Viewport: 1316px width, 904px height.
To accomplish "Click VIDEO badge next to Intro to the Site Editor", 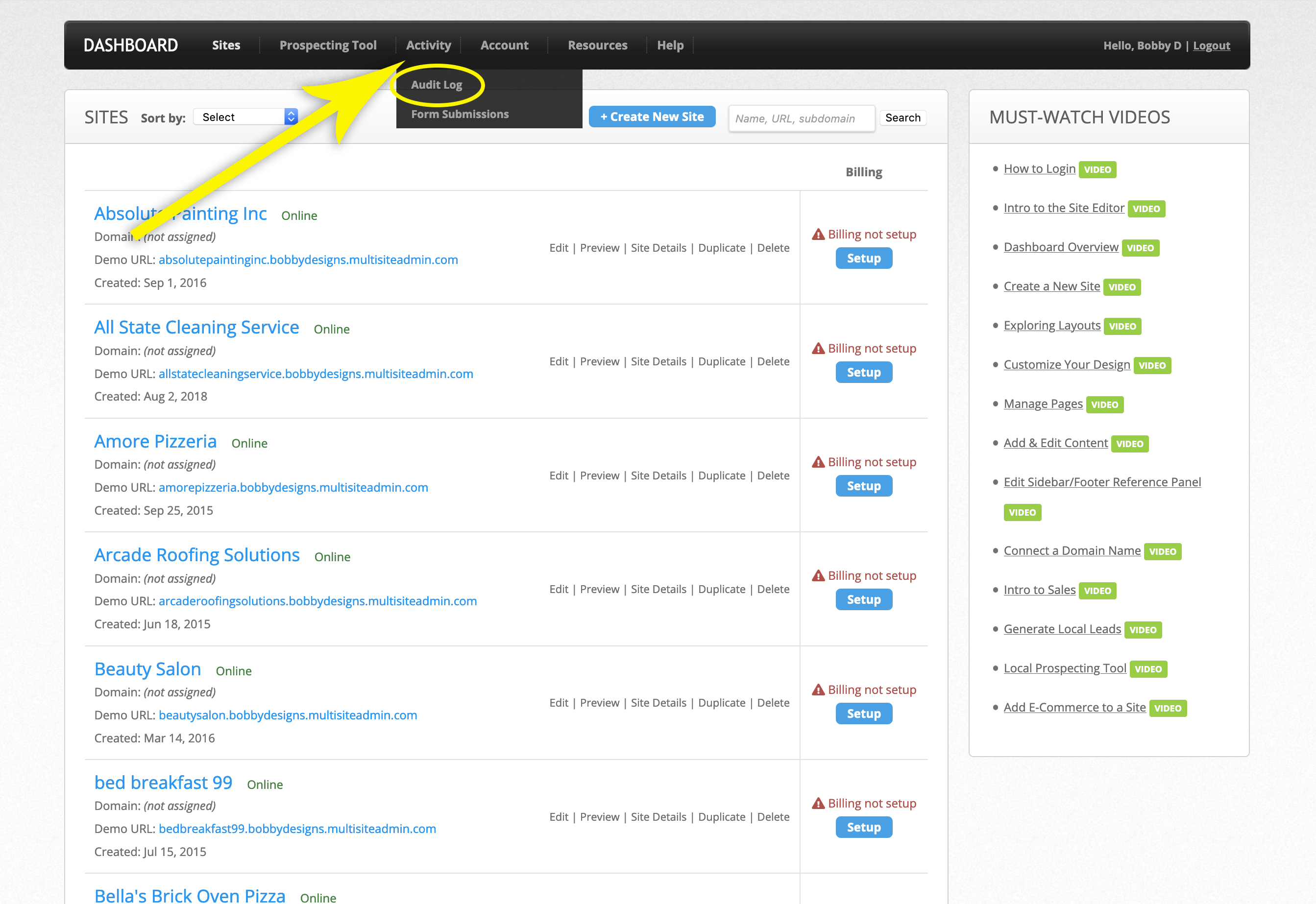I will pyautogui.click(x=1146, y=209).
